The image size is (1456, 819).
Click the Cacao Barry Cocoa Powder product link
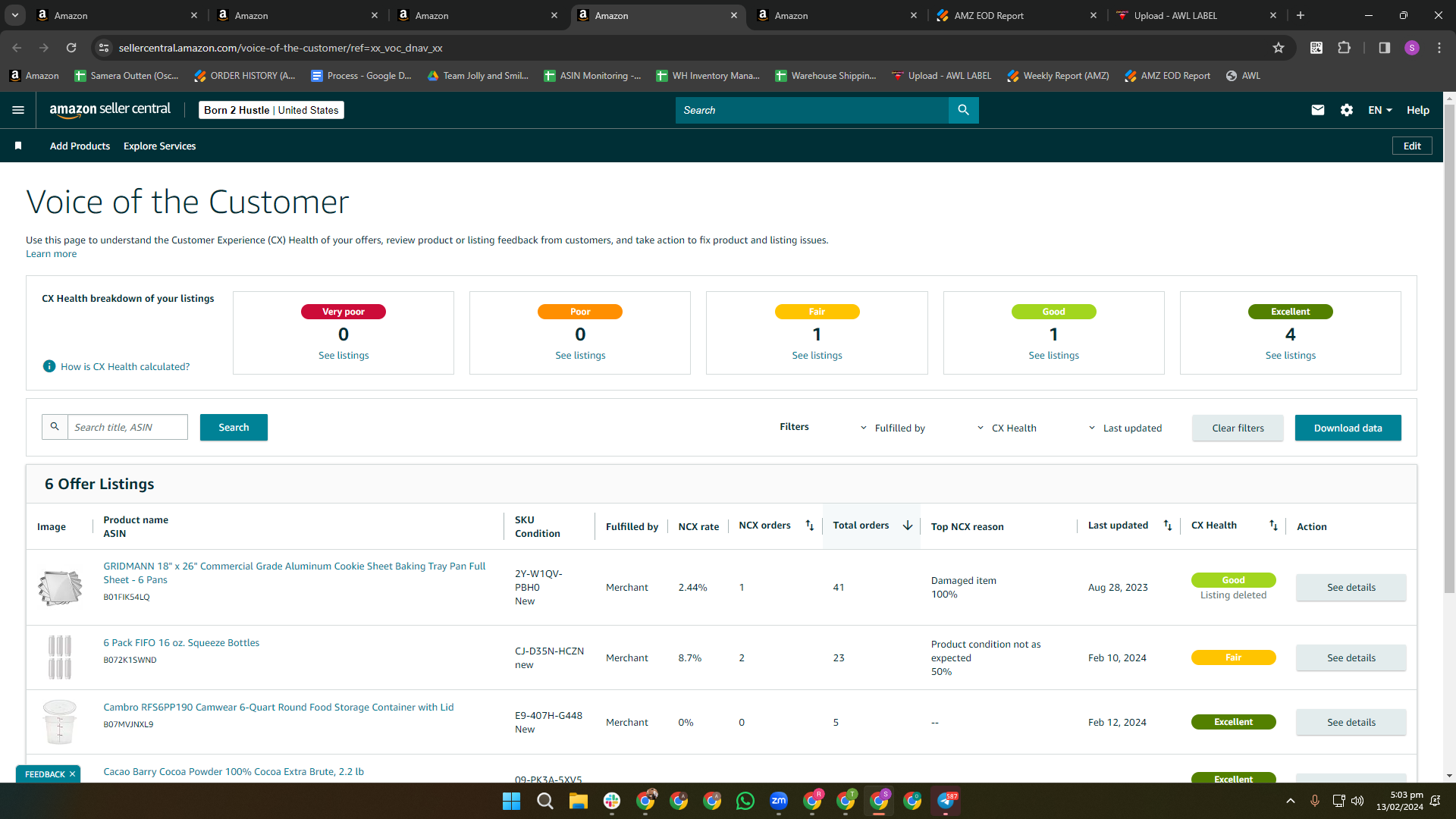[x=234, y=771]
